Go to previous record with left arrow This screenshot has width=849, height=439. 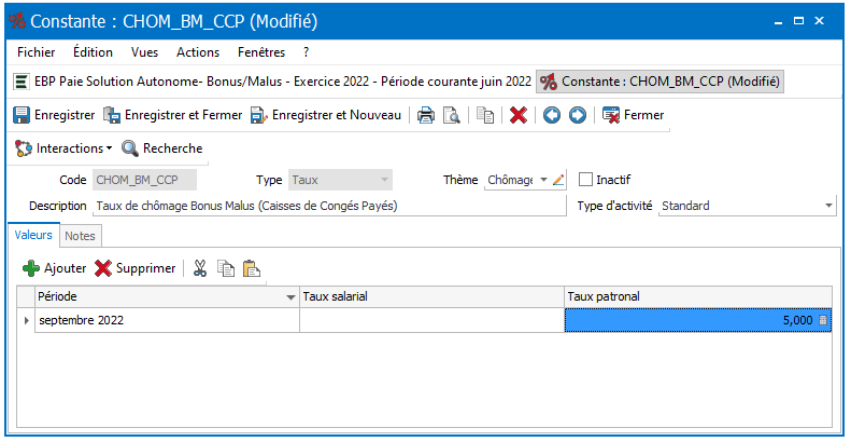coord(552,115)
